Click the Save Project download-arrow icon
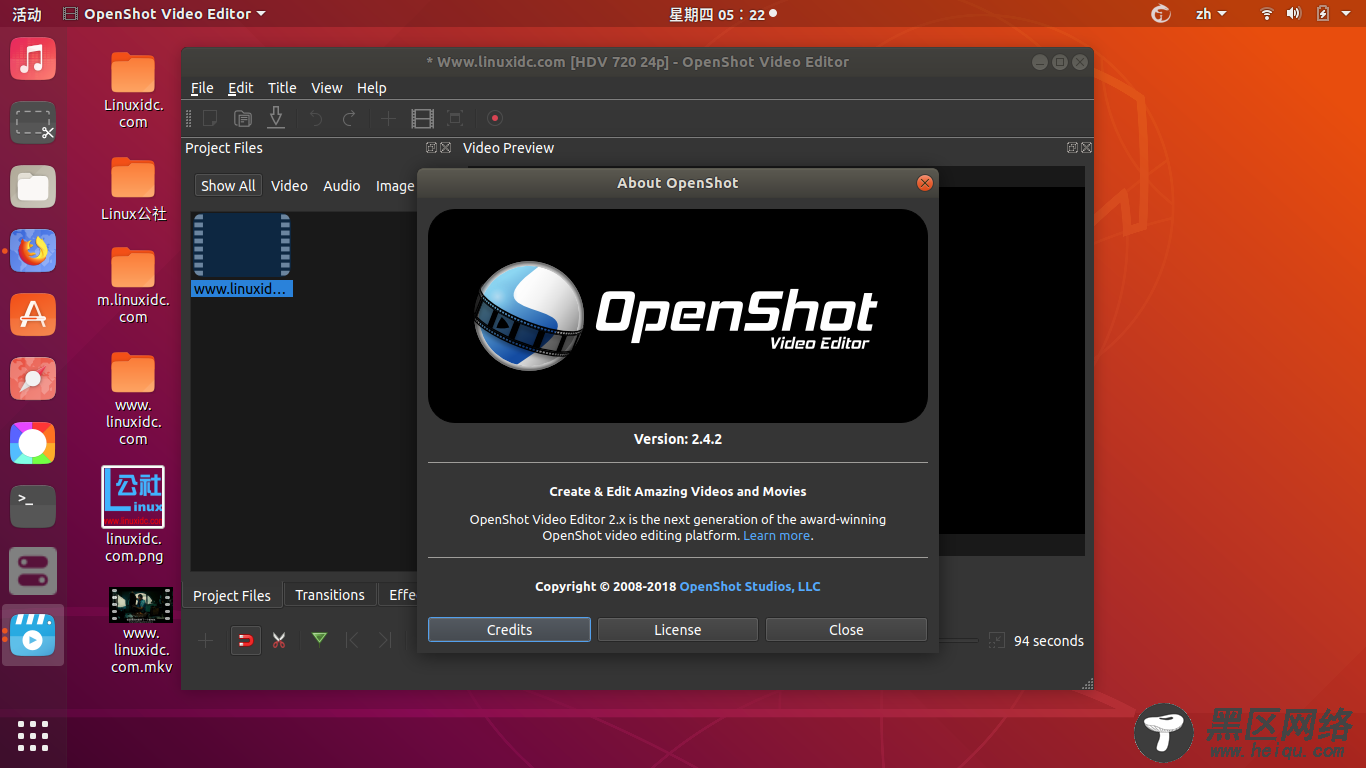This screenshot has width=1366, height=768. (276, 118)
